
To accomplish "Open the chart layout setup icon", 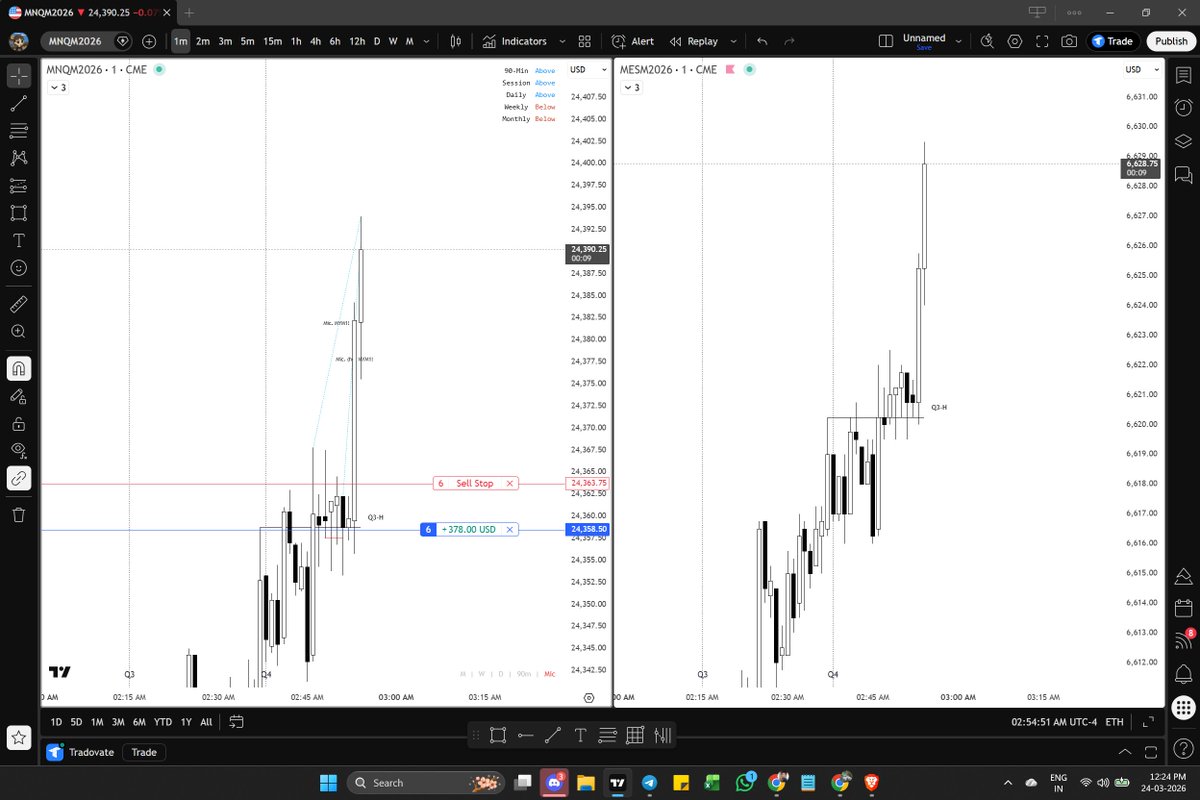I will pyautogui.click(x=885, y=41).
